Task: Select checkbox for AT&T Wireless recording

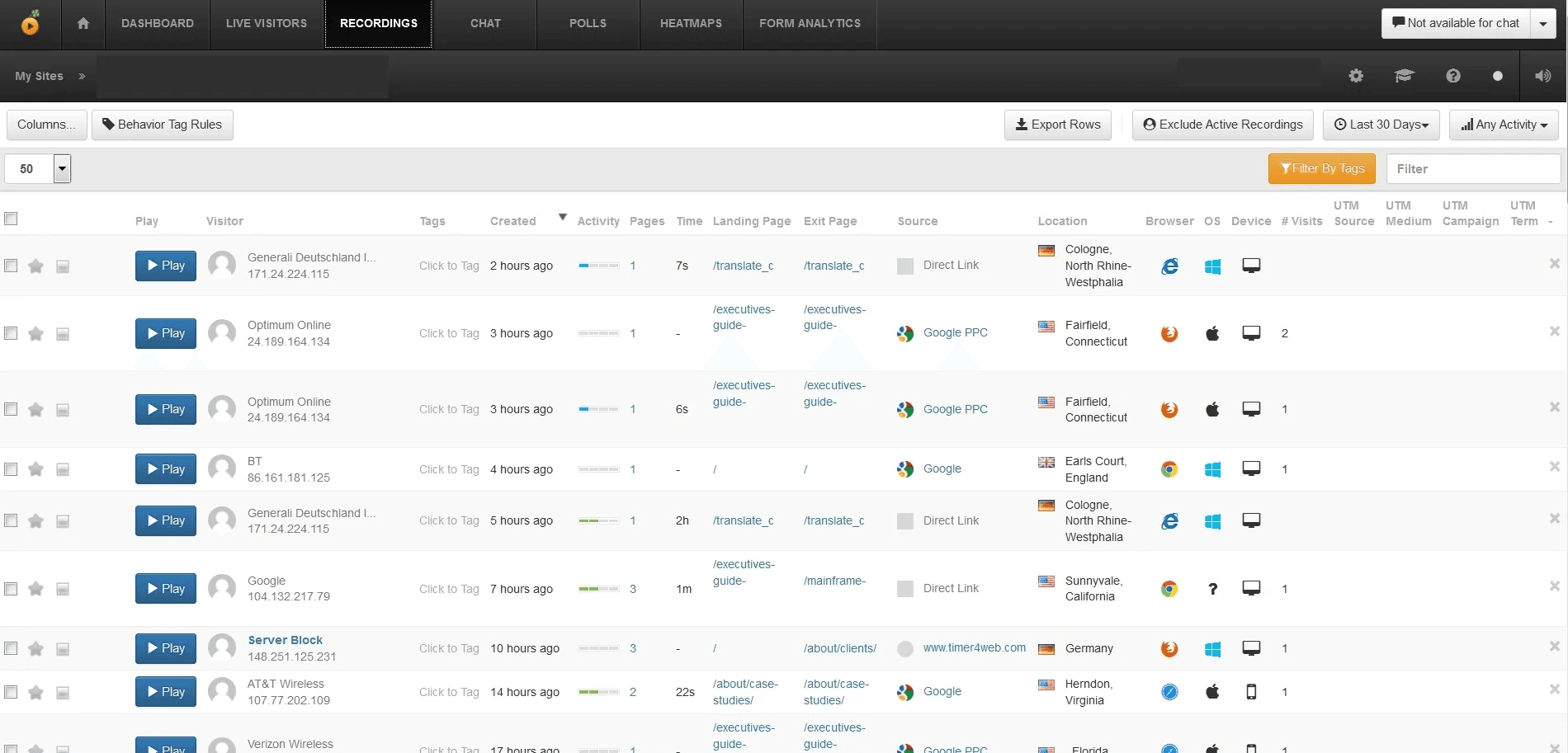Action: point(11,692)
